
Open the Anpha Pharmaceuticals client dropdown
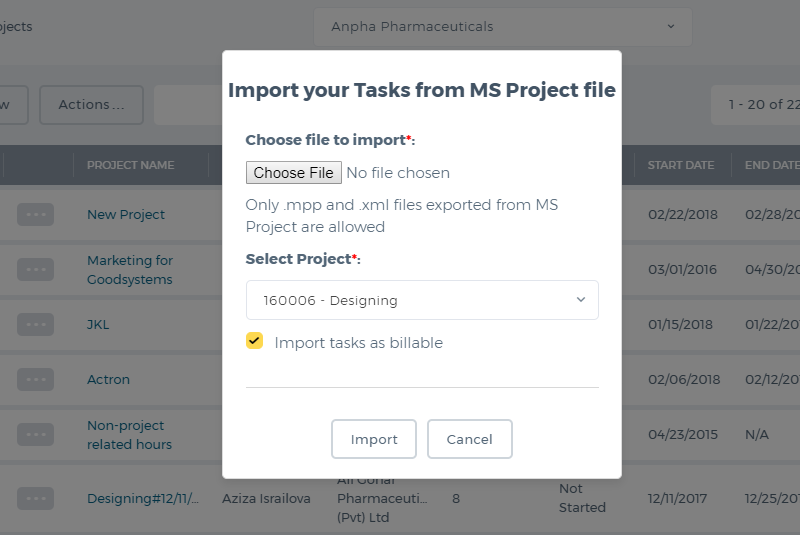[x=503, y=27]
